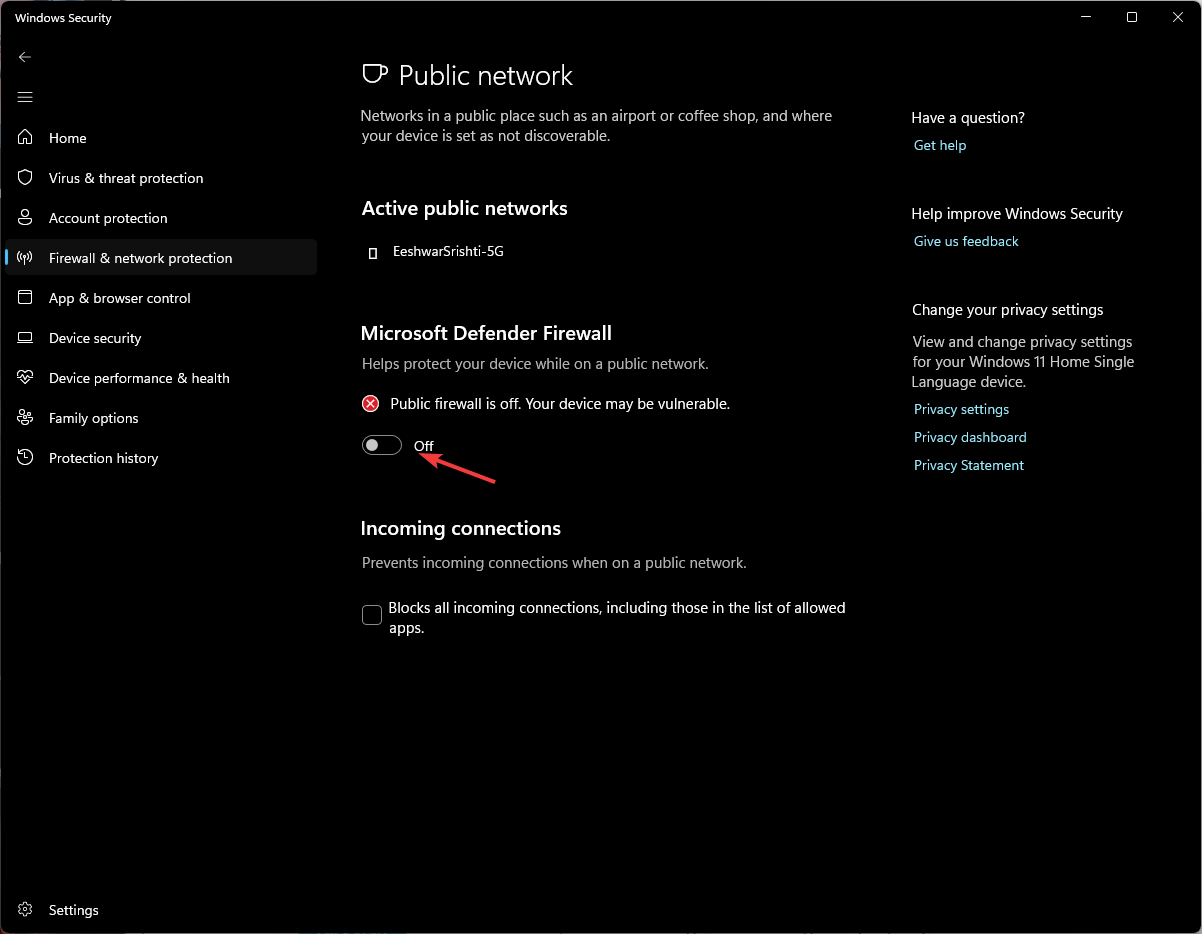This screenshot has height=934, width=1202.
Task: Click the Help improve Windows Security heading
Action: click(x=1017, y=213)
